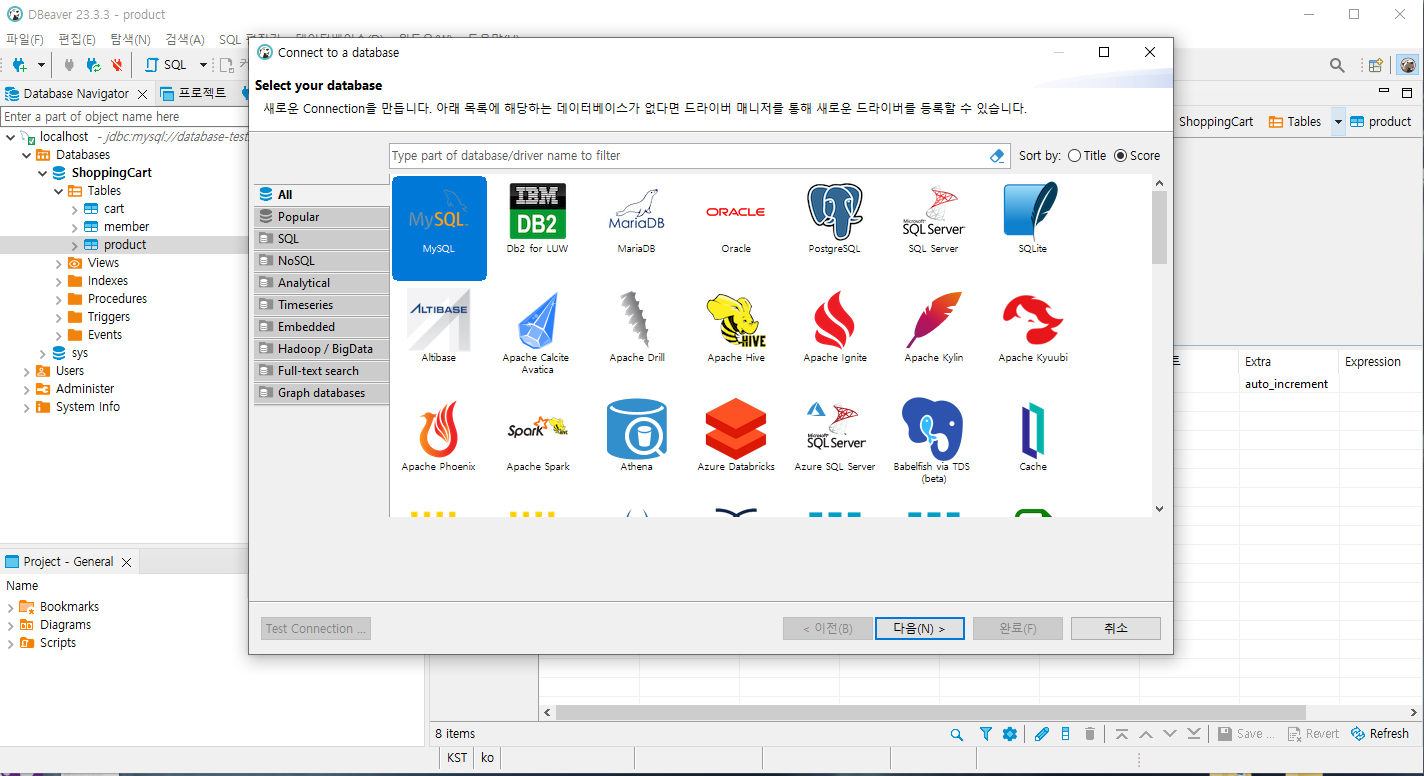Pick the Azure SQL Server driver
Image resolution: width=1424 pixels, height=776 pixels.
(x=835, y=437)
